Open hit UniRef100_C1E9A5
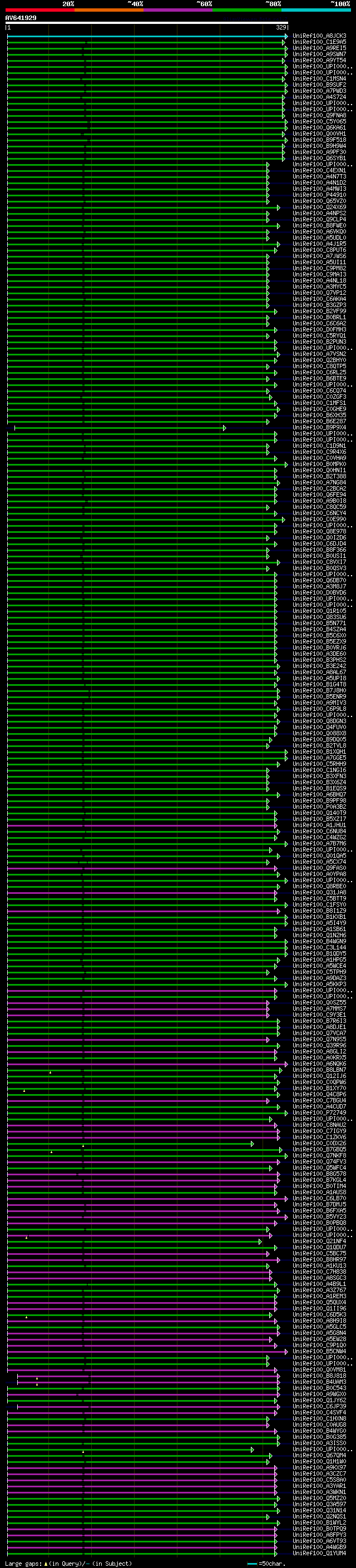The width and height of the screenshot is (356, 1568). (319, 42)
